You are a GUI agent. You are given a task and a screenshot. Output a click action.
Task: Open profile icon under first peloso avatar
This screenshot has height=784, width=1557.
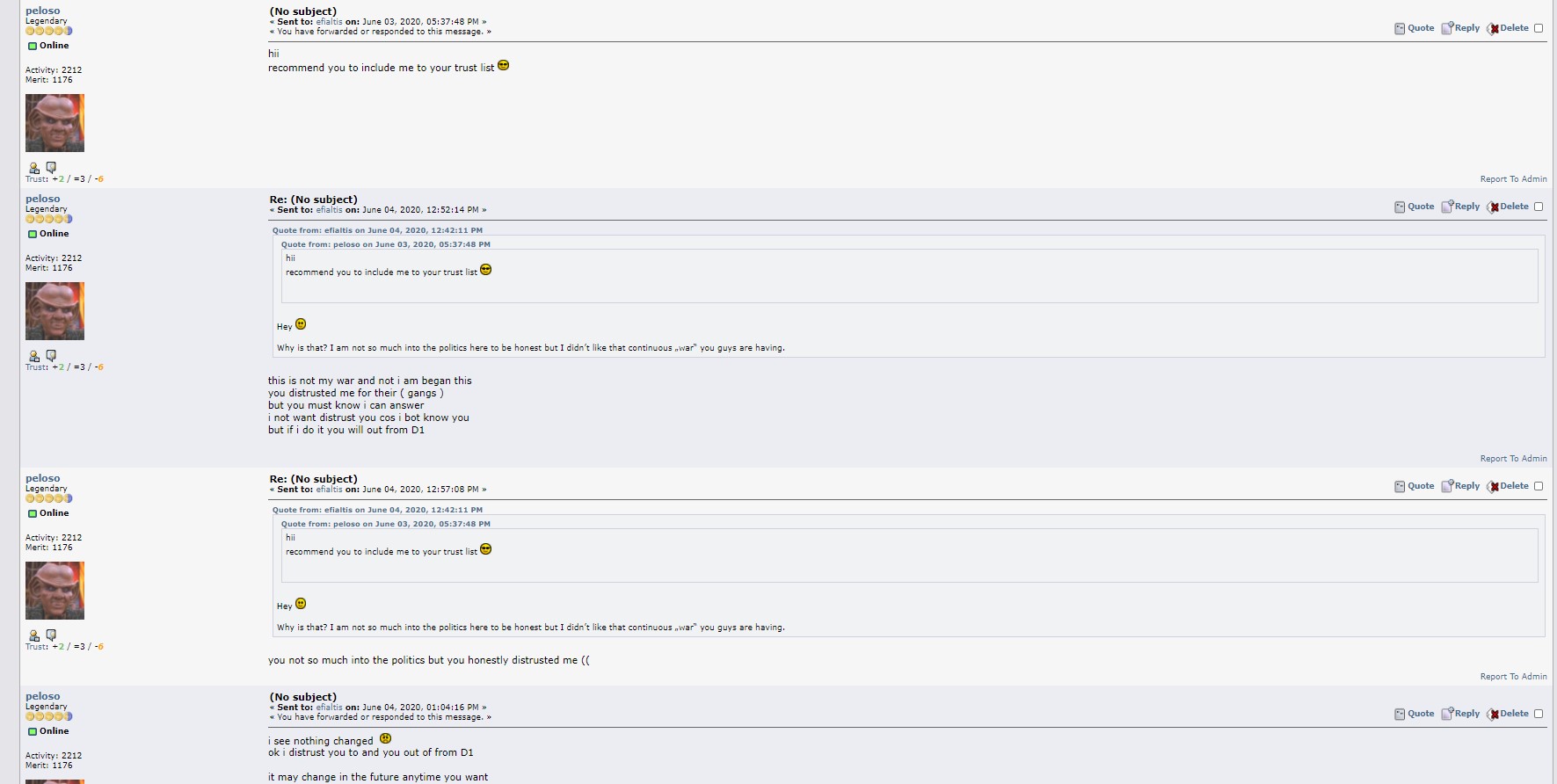pos(34,167)
